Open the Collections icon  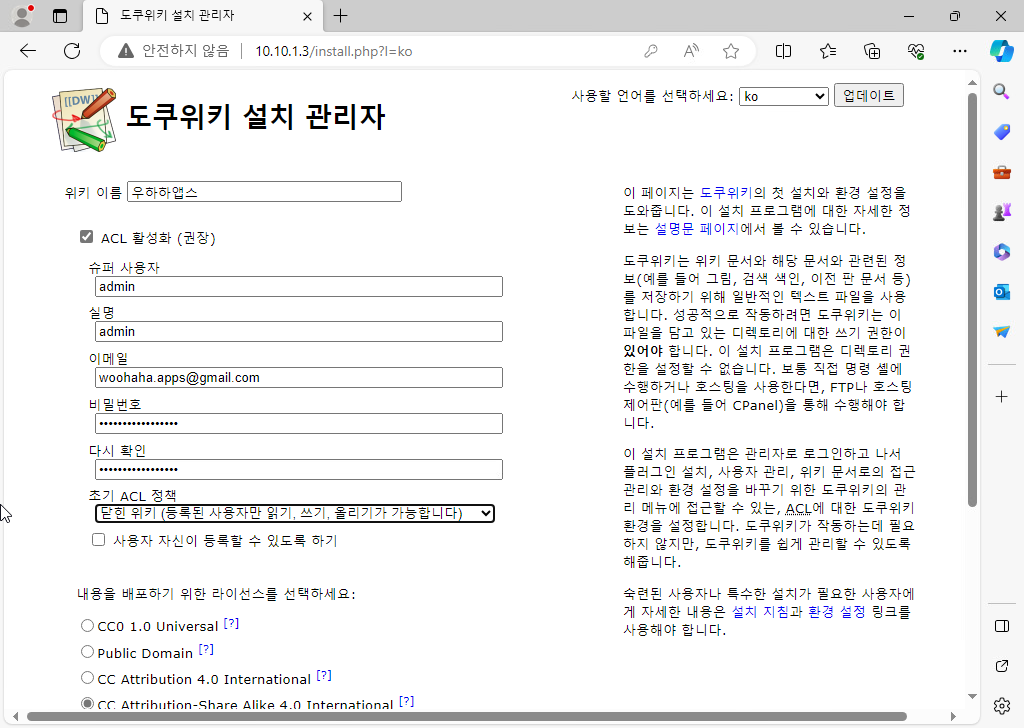872,51
